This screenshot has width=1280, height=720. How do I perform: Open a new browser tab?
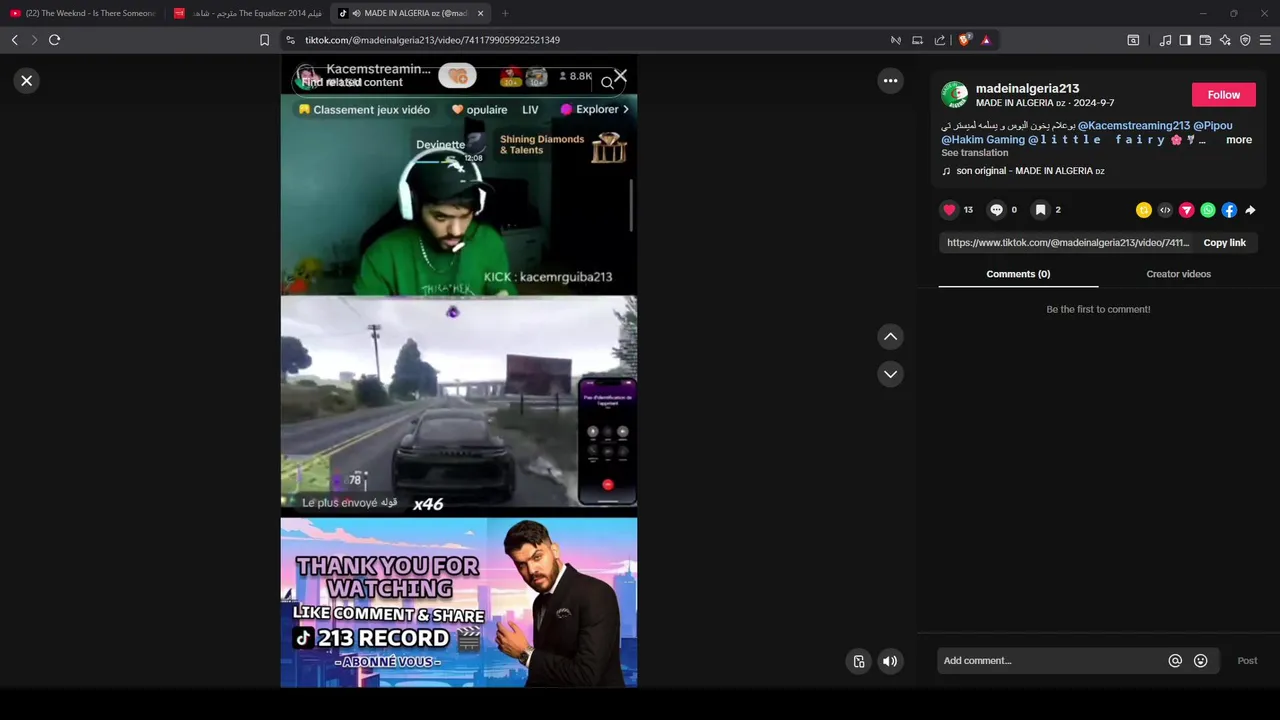(505, 13)
